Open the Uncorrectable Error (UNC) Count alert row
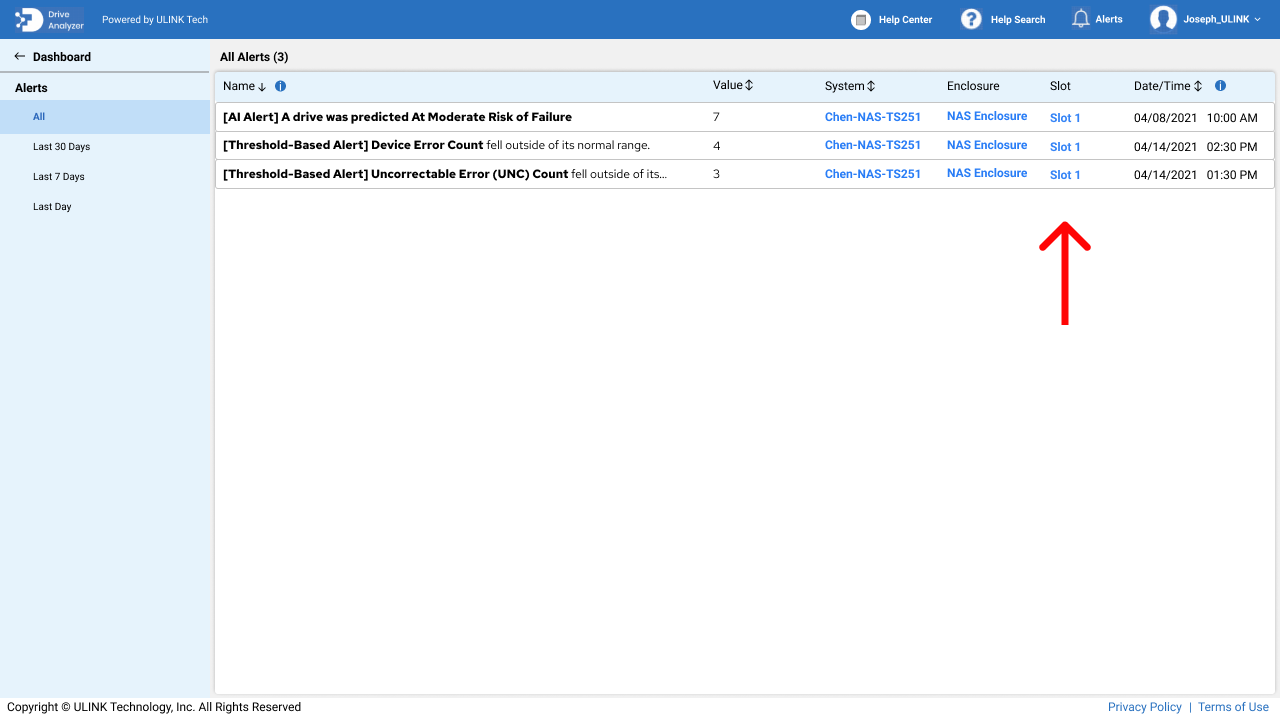The width and height of the screenshot is (1280, 715). (444, 174)
